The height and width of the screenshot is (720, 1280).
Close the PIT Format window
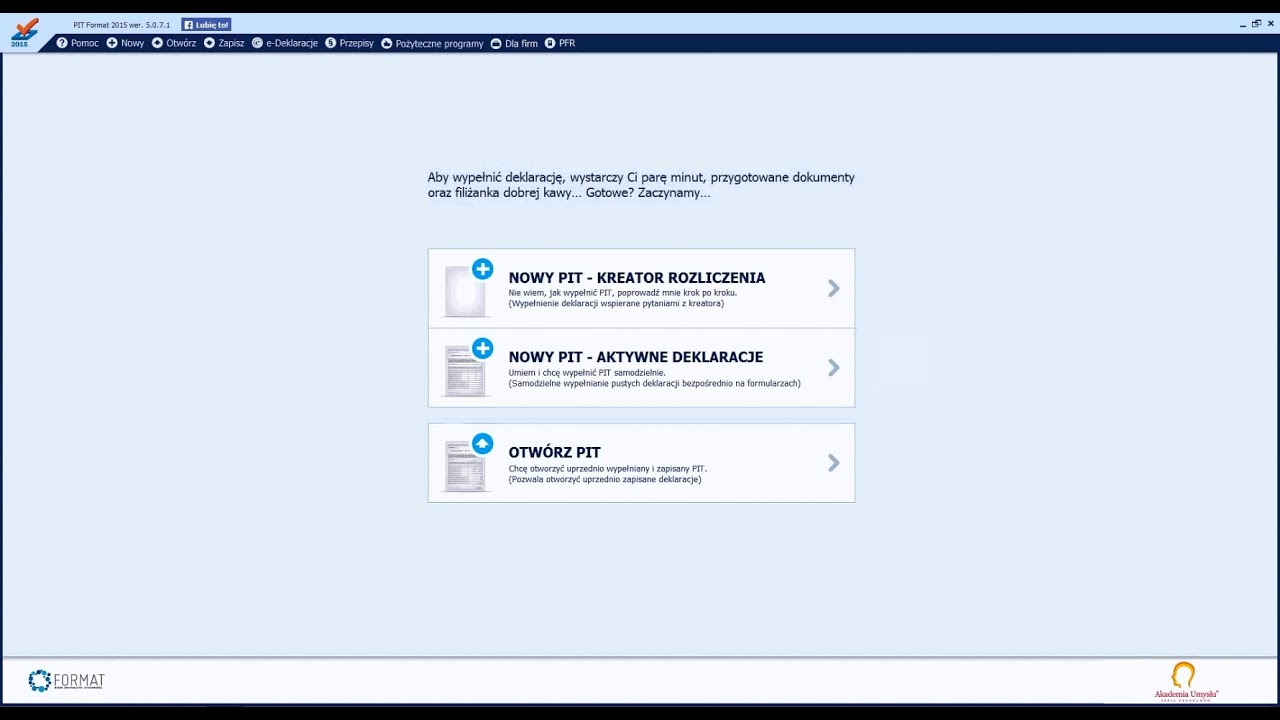[1270, 24]
